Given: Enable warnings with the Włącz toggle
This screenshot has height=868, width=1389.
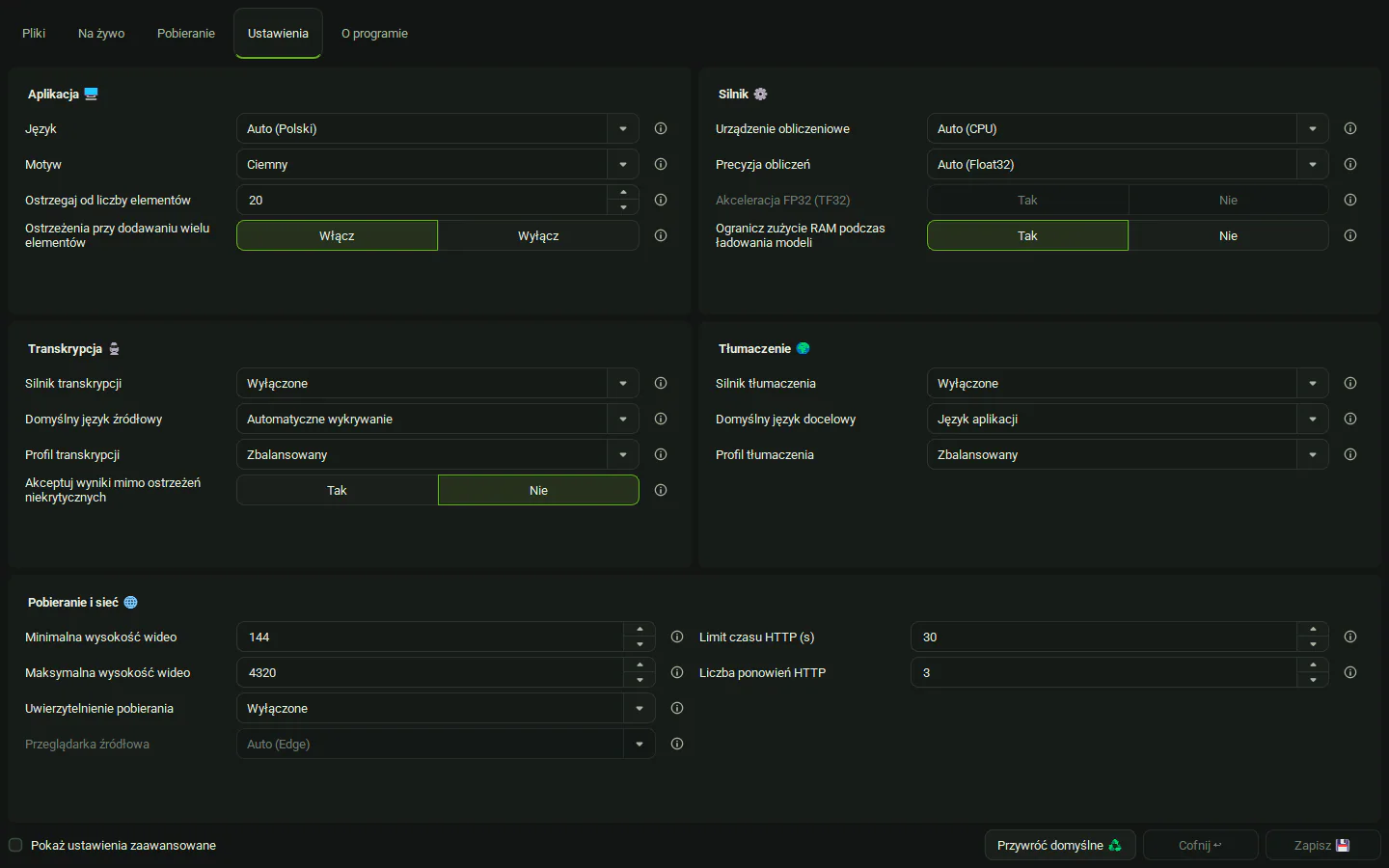Looking at the screenshot, I should pyautogui.click(x=337, y=235).
